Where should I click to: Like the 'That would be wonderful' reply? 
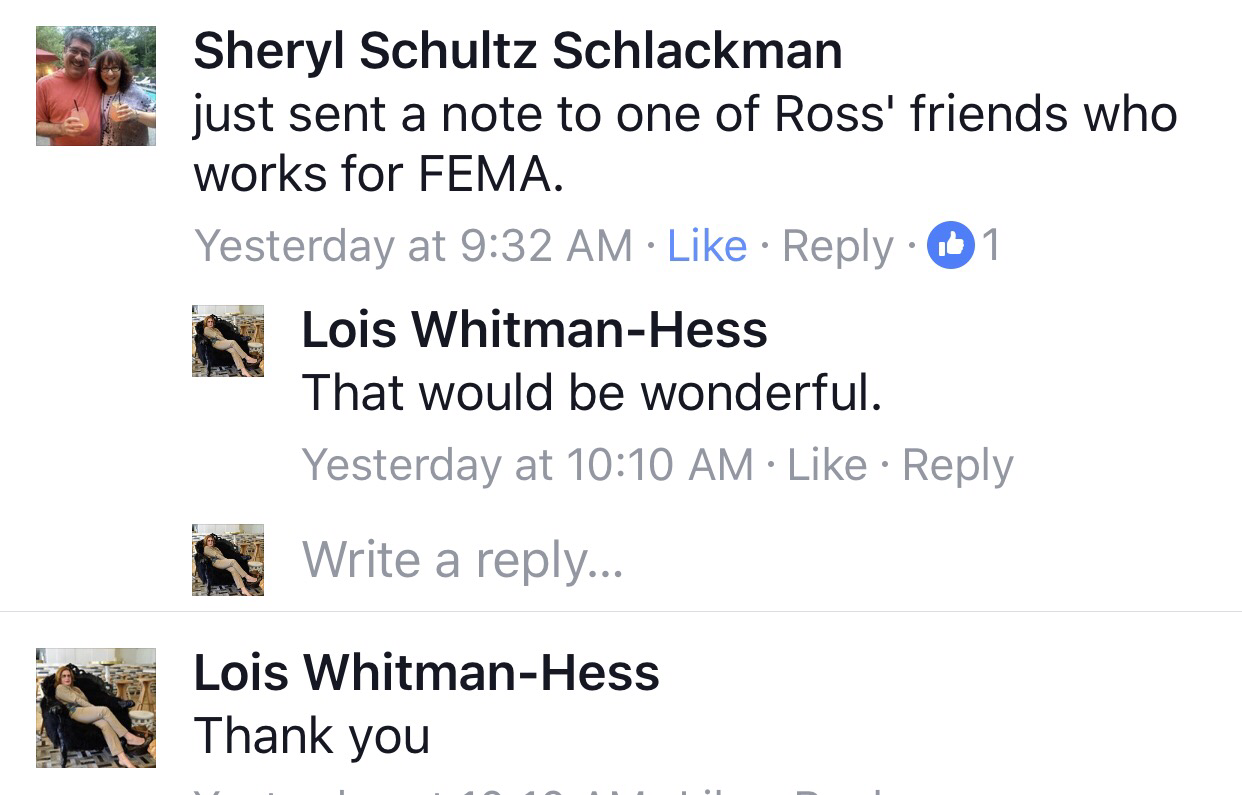(x=827, y=465)
